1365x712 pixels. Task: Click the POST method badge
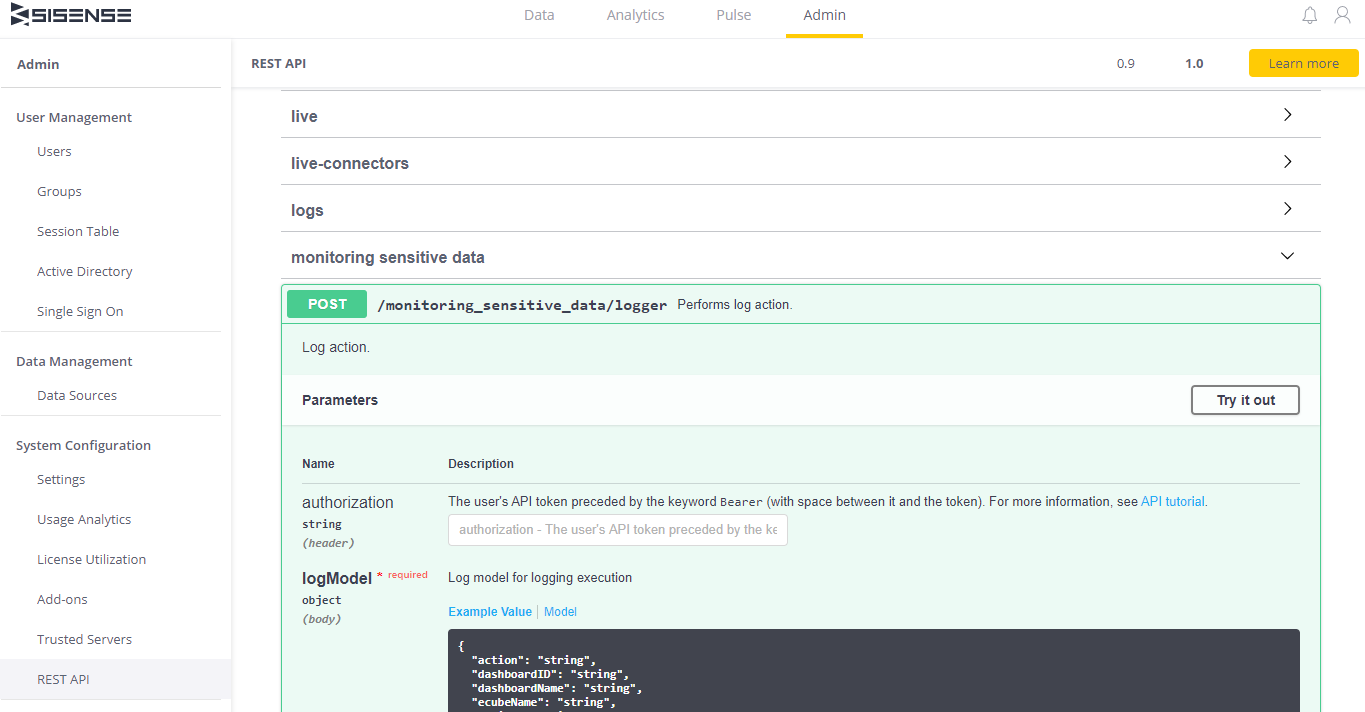coord(327,304)
